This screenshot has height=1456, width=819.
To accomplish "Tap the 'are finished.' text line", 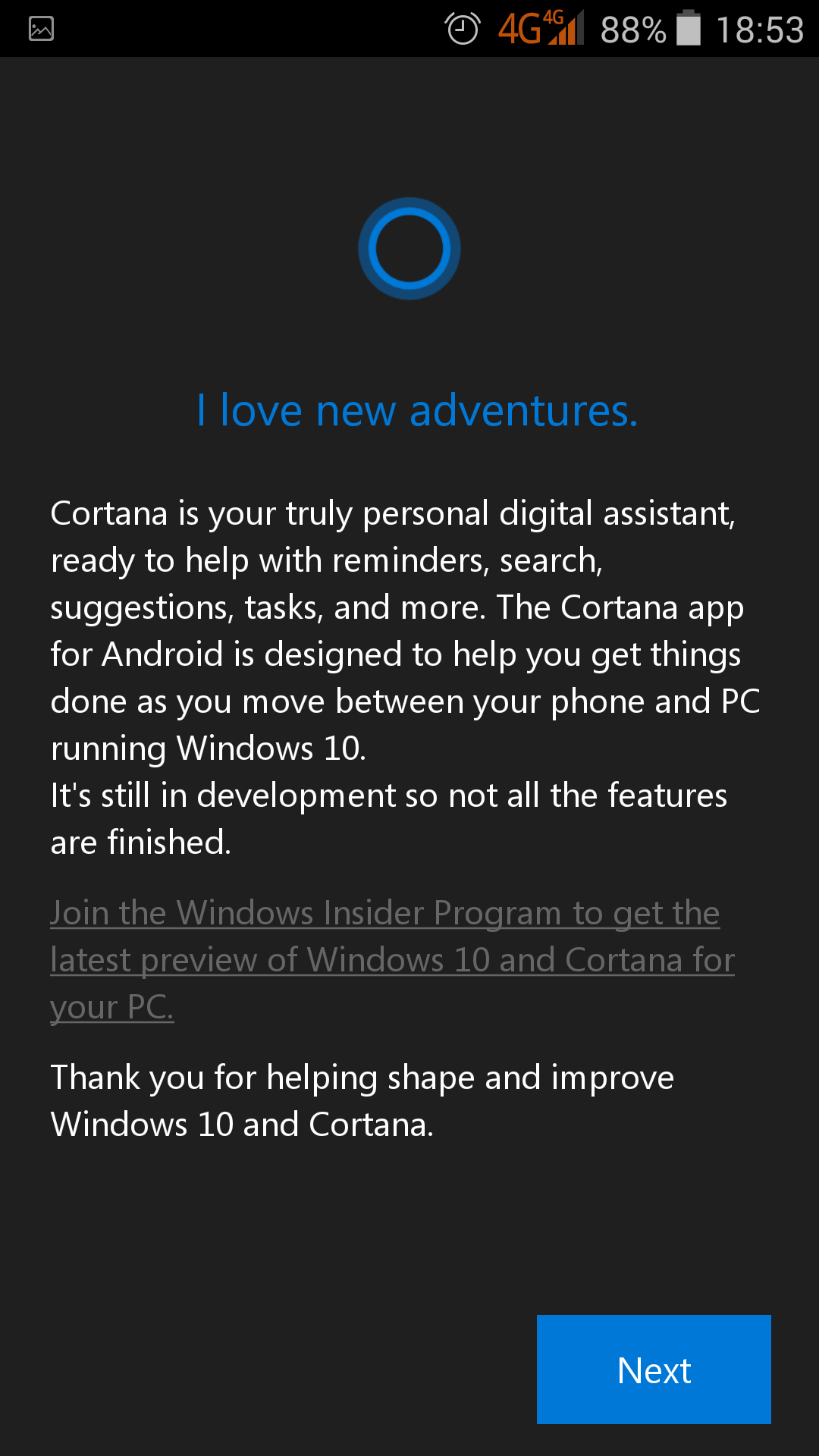I will point(140,843).
